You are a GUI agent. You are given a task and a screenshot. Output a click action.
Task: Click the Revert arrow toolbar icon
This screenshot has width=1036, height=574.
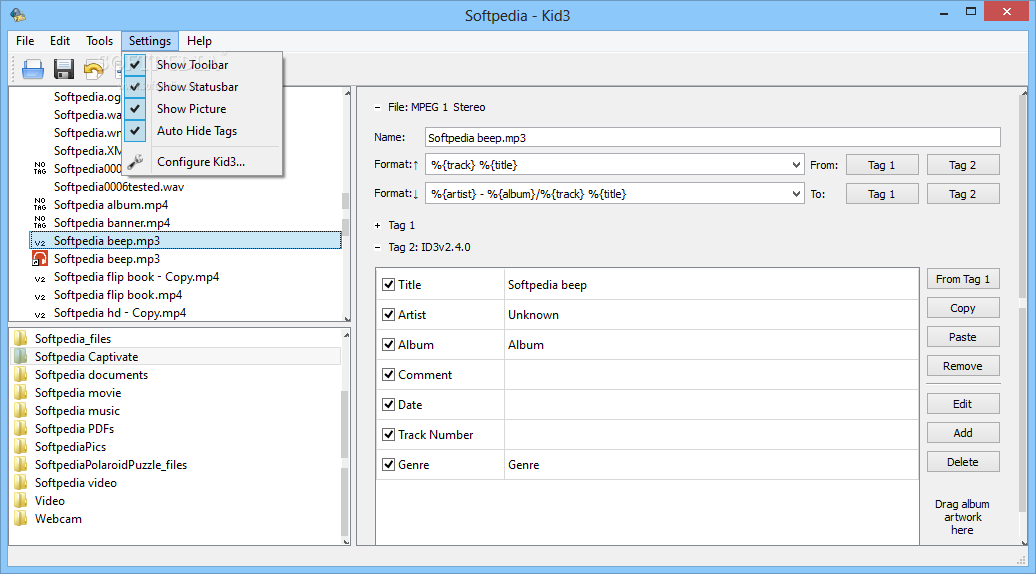tap(94, 69)
